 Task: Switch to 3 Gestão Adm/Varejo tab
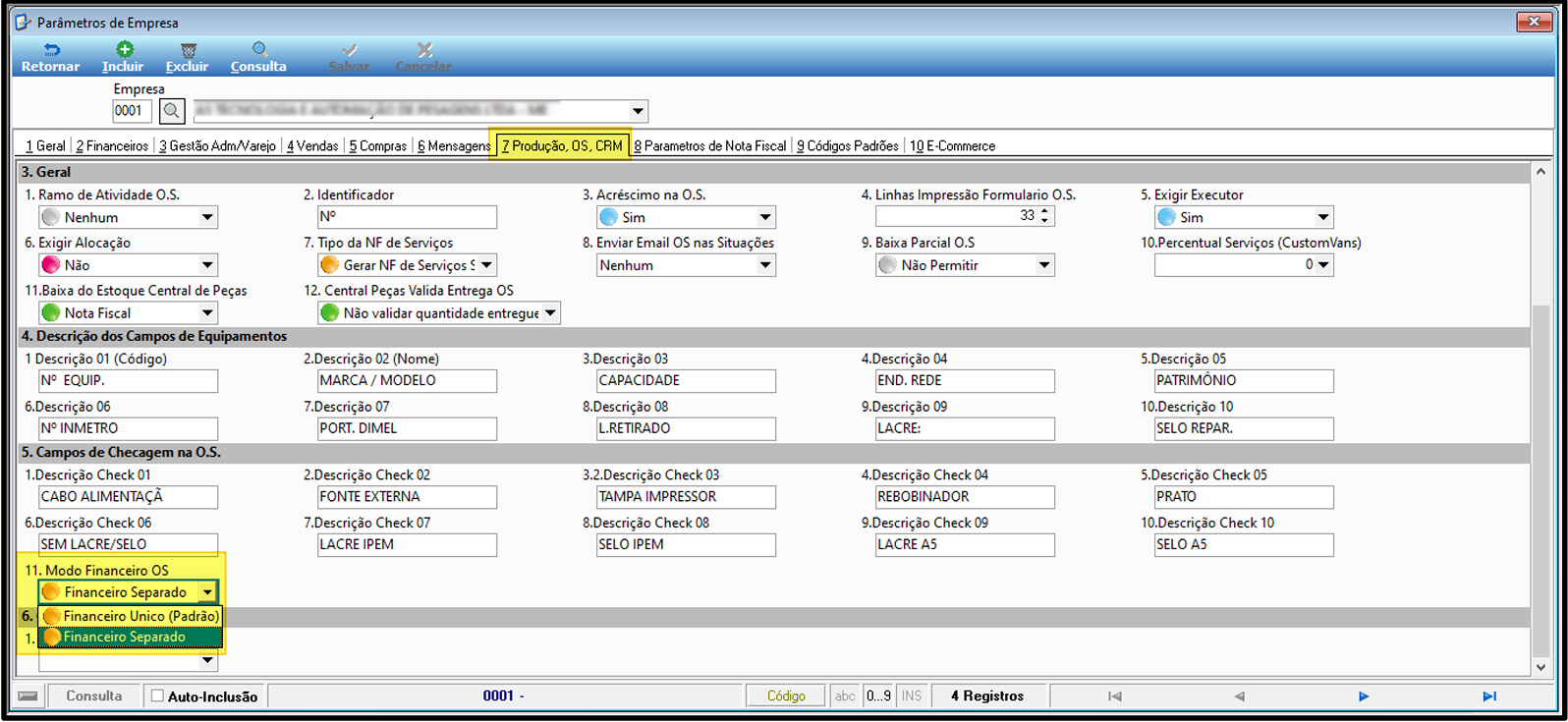point(217,145)
